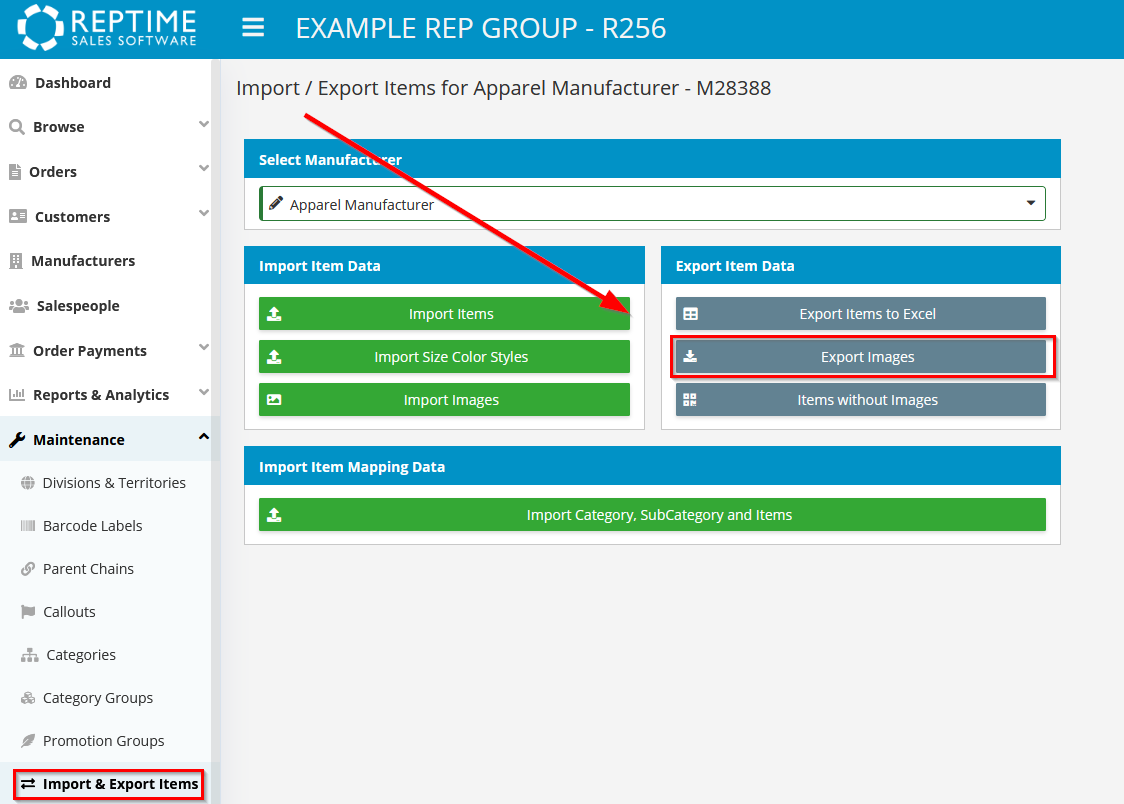This screenshot has width=1124, height=804.
Task: Click Items without Images button
Action: [861, 400]
